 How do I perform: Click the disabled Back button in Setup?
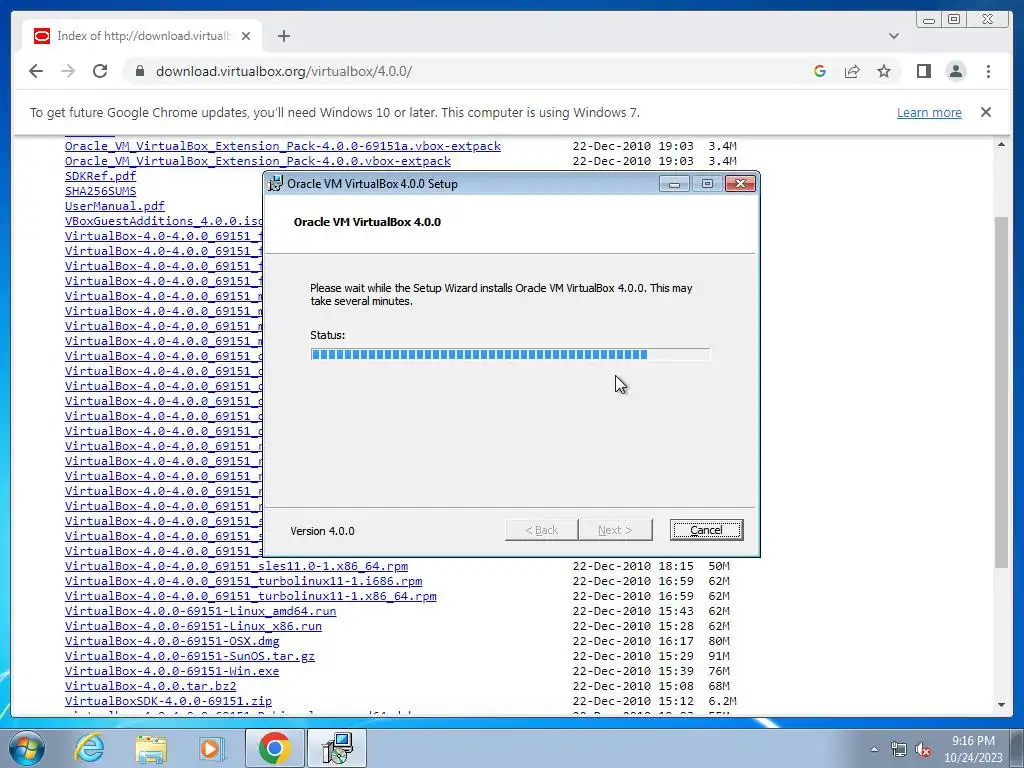(x=541, y=530)
